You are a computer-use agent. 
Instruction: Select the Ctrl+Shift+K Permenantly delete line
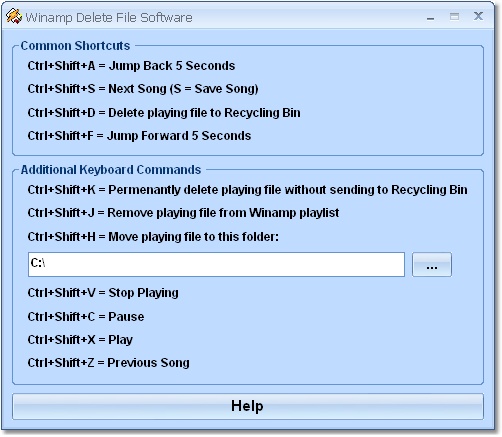(x=247, y=190)
